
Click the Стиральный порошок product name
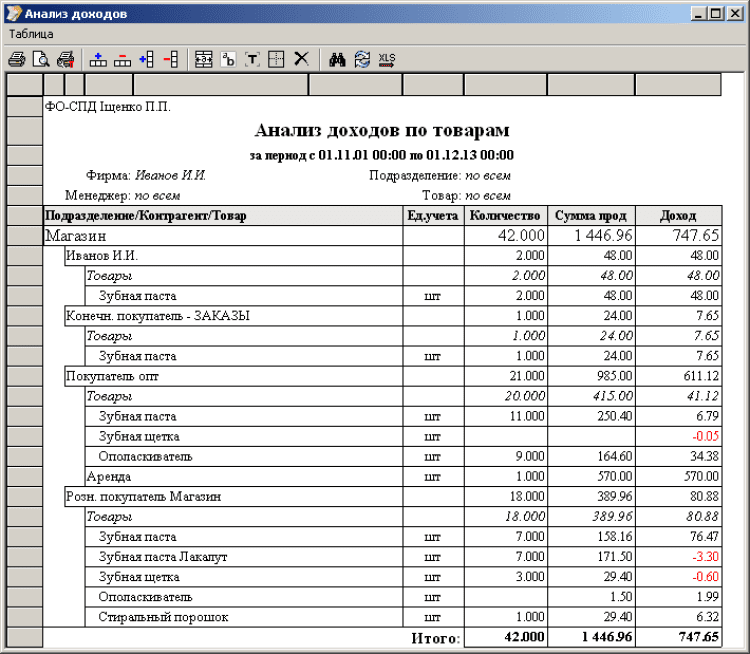click(x=163, y=618)
